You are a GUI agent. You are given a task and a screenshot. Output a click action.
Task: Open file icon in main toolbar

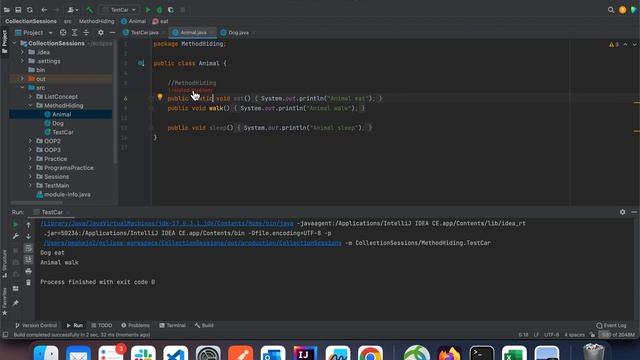[x=7, y=10]
